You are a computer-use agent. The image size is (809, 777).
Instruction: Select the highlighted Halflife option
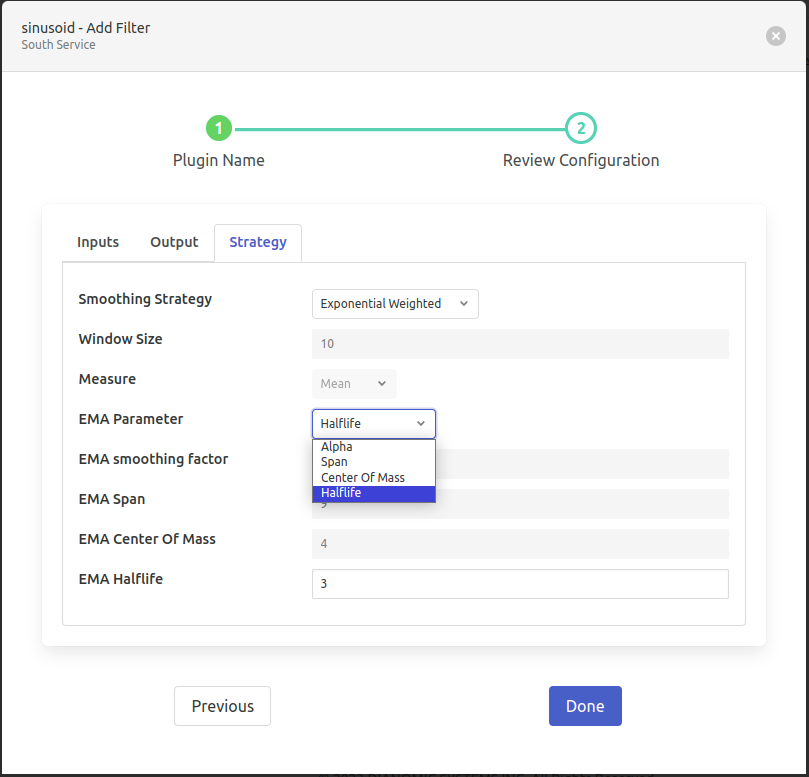pos(342,493)
